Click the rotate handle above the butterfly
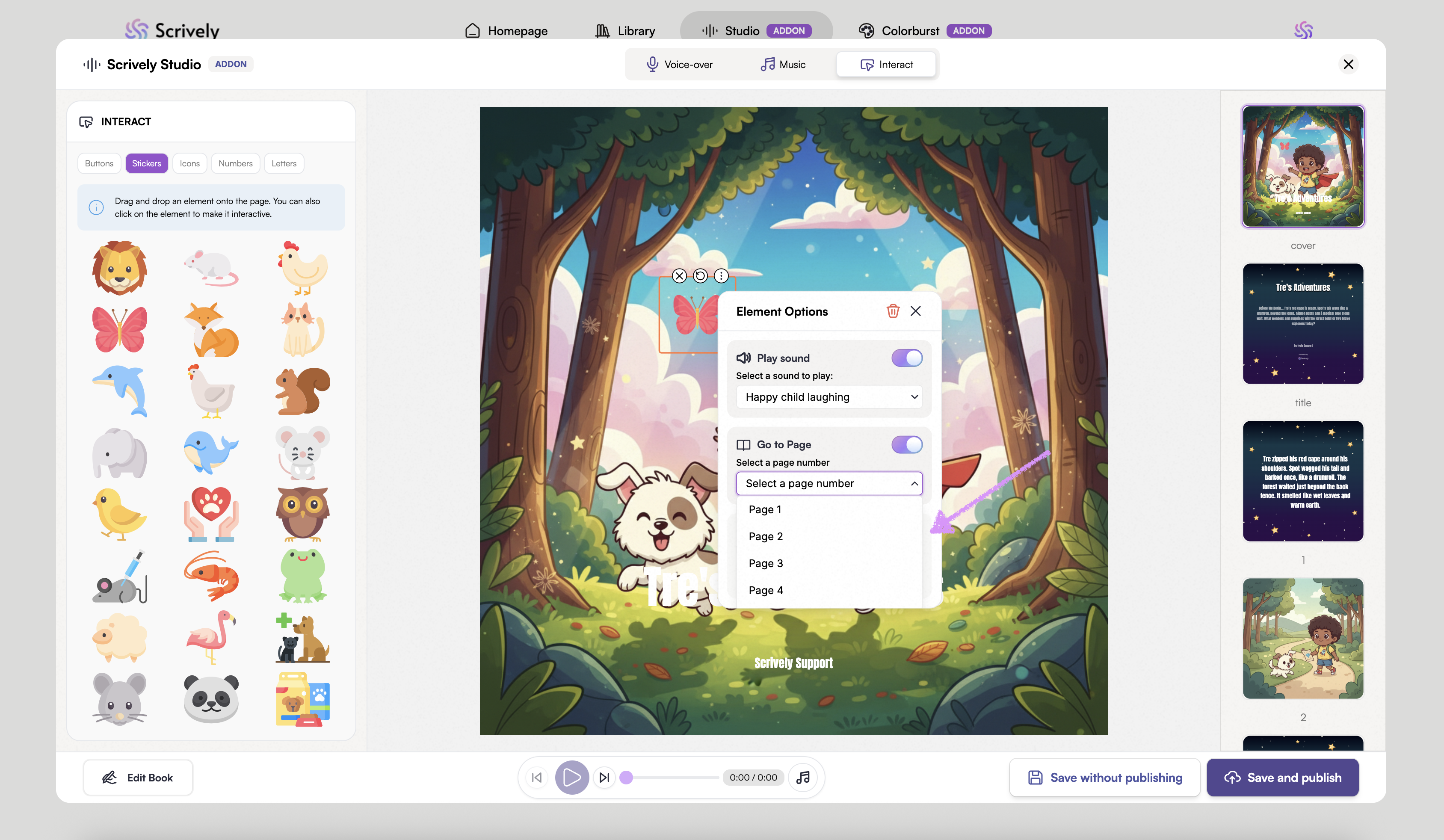The height and width of the screenshot is (840, 1444). 700,276
